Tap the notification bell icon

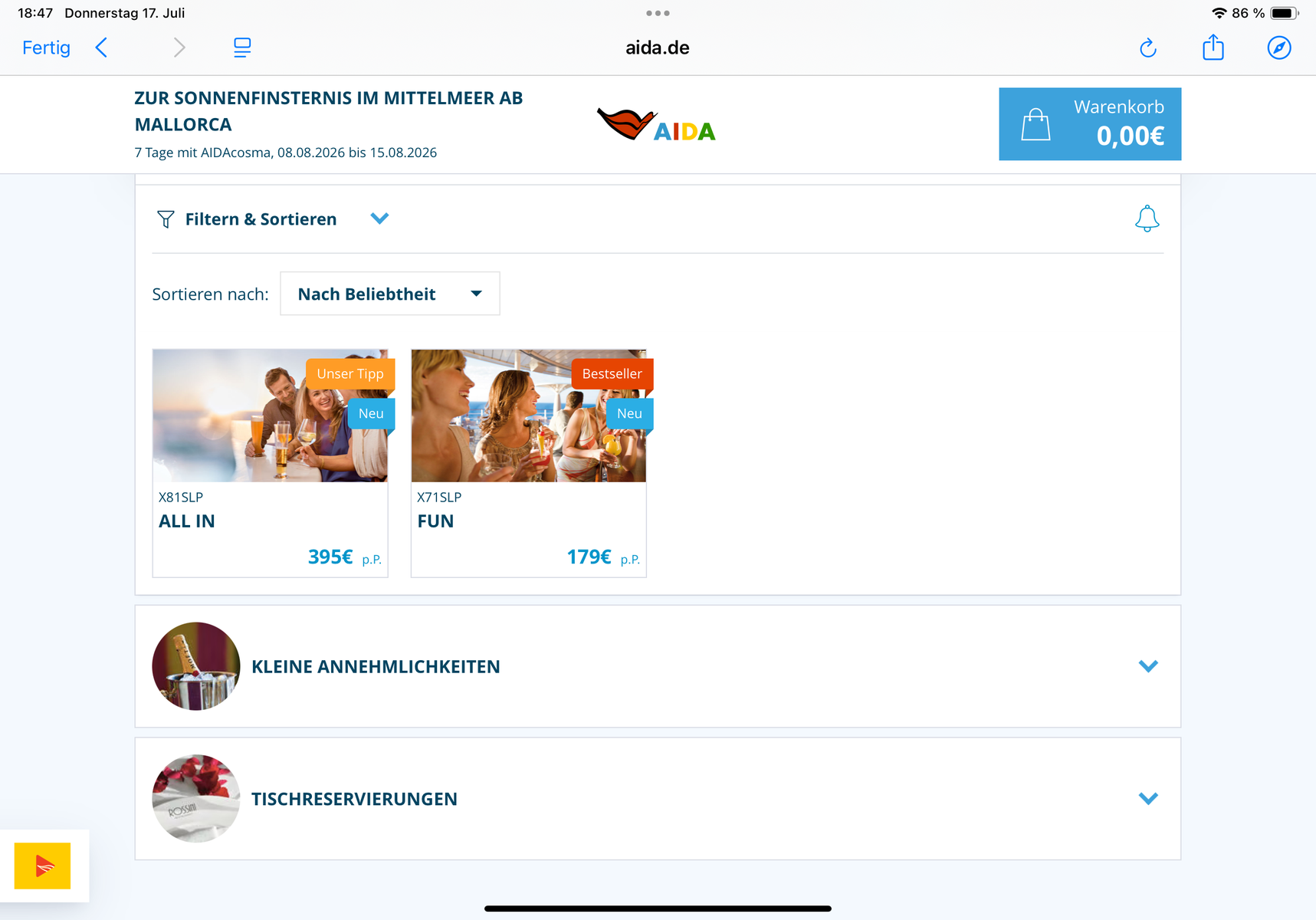tap(1147, 219)
